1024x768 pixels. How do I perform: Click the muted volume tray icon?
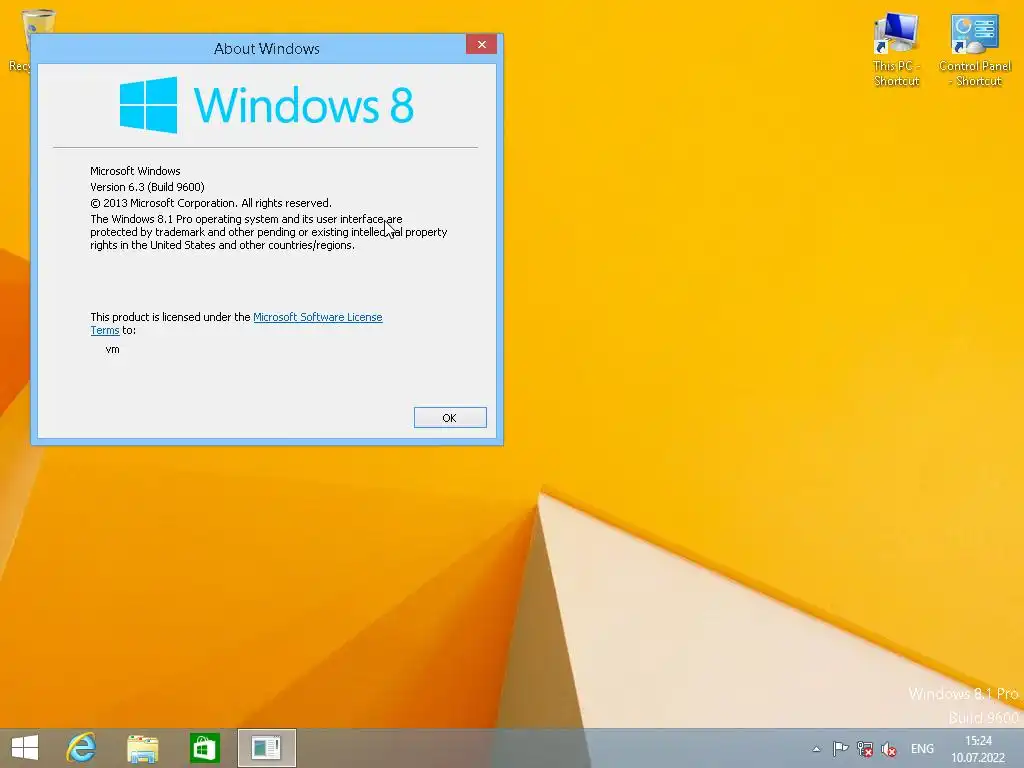888,749
